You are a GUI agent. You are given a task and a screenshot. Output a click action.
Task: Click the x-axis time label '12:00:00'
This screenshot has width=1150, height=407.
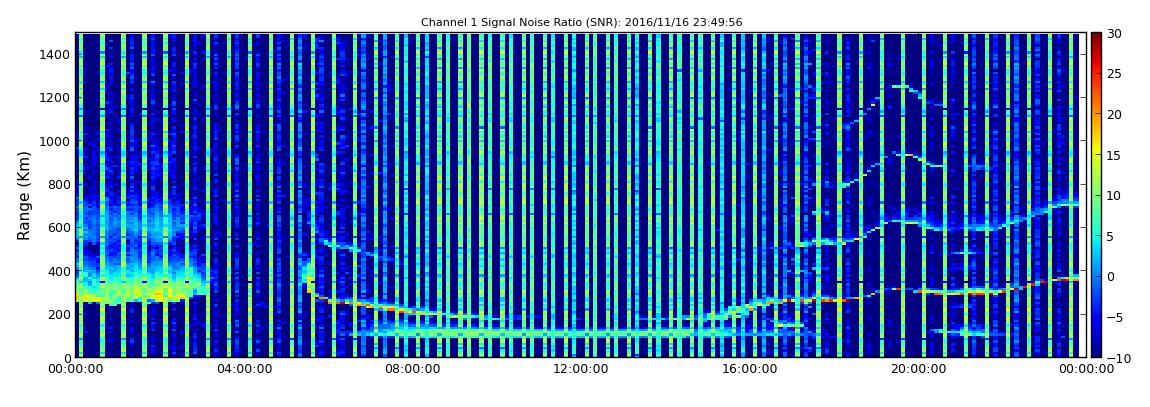580,369
